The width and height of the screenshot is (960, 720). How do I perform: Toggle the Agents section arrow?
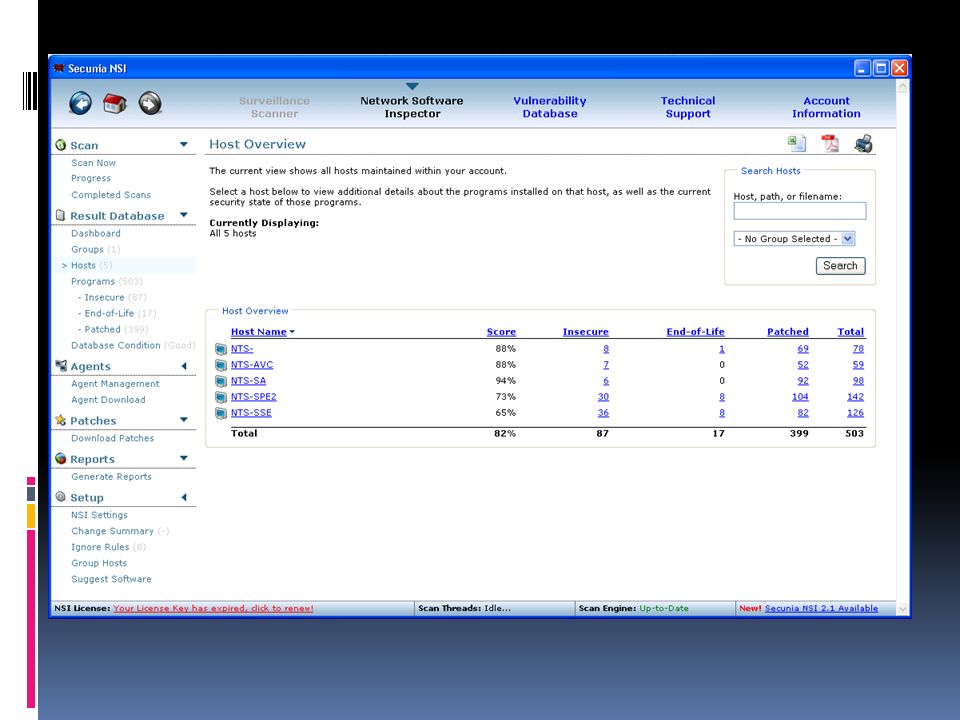click(x=184, y=366)
